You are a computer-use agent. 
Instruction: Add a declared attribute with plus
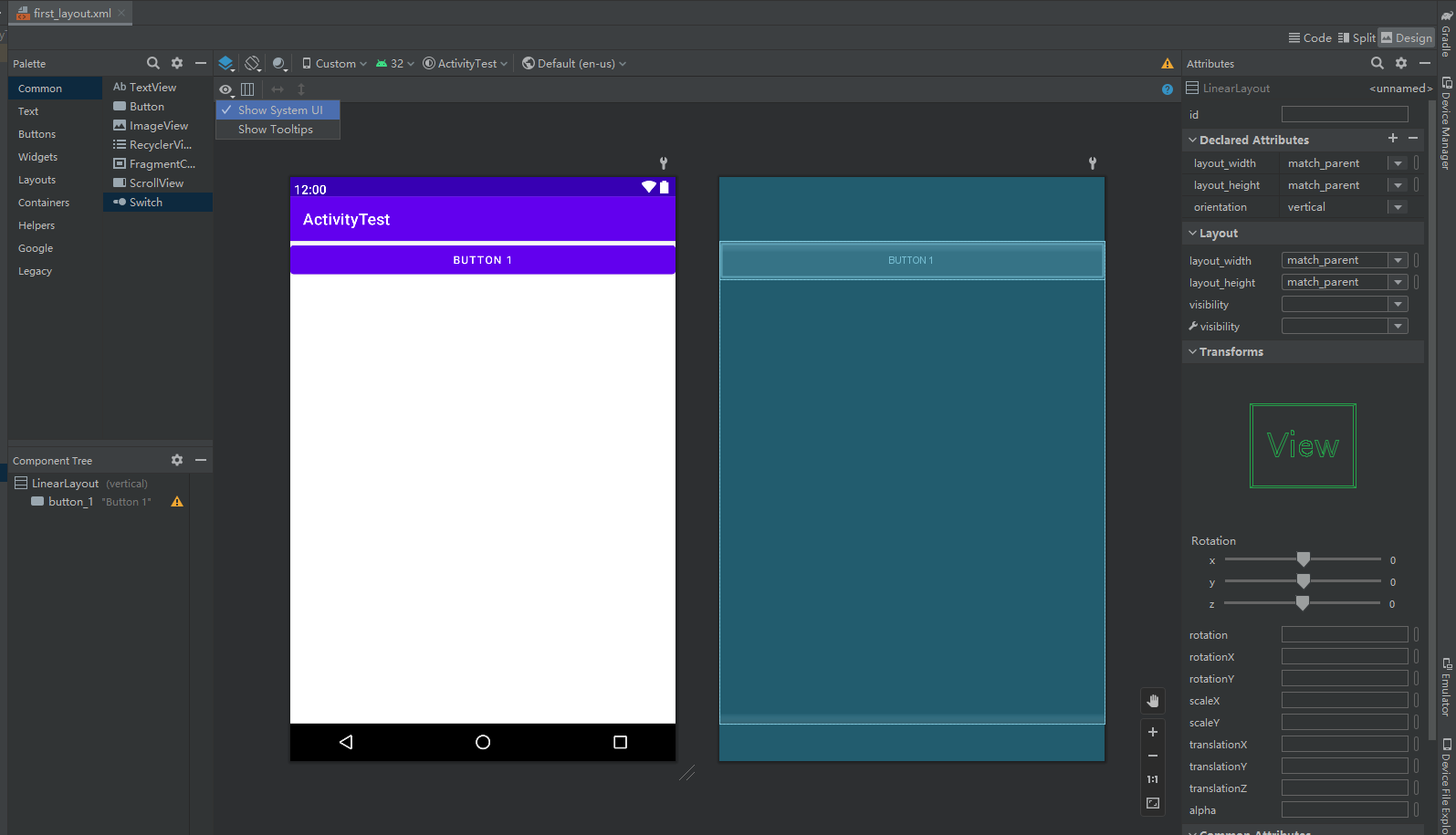tap(1393, 139)
